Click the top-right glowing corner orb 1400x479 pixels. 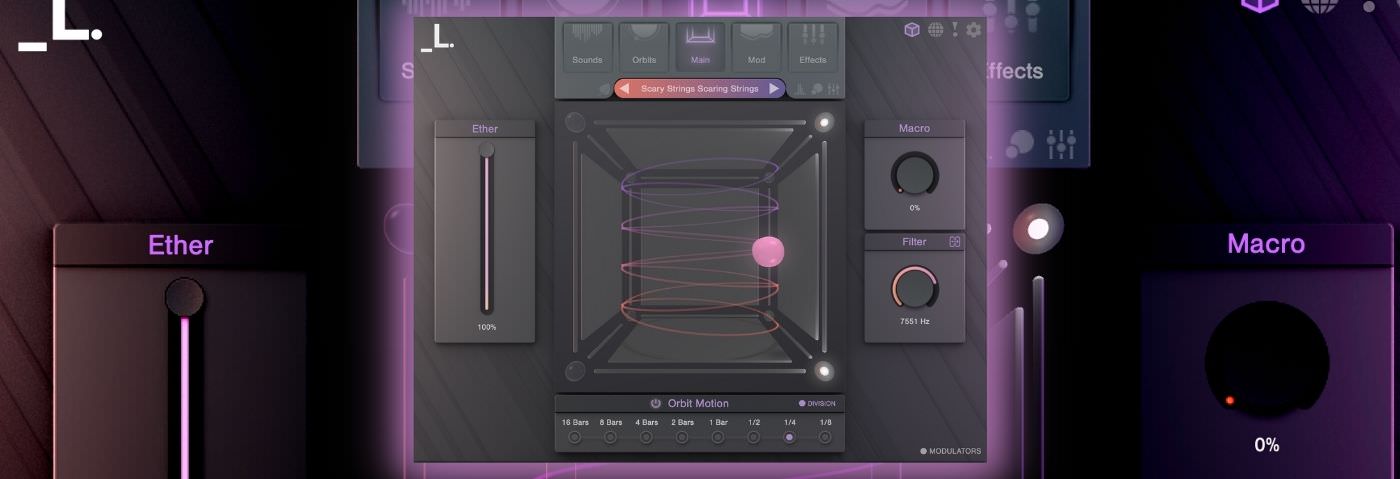824,122
